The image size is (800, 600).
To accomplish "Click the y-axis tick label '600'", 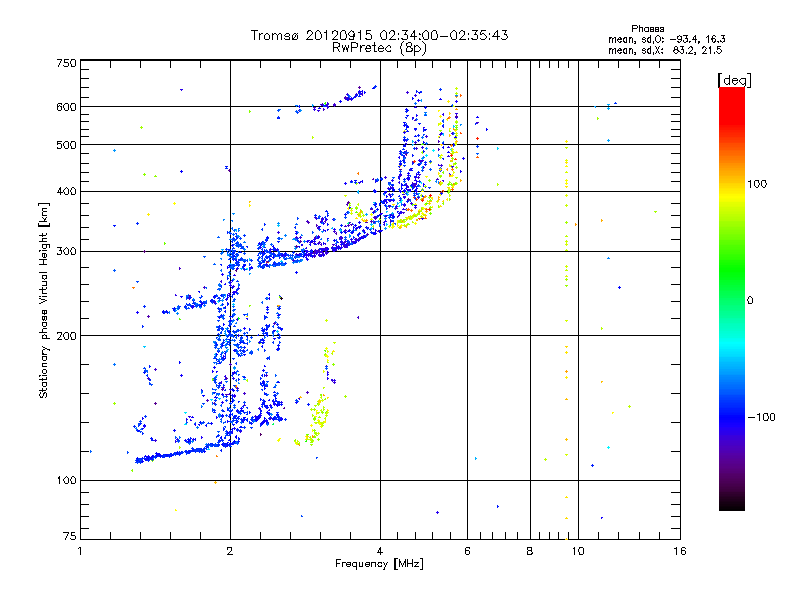I will point(66,107).
